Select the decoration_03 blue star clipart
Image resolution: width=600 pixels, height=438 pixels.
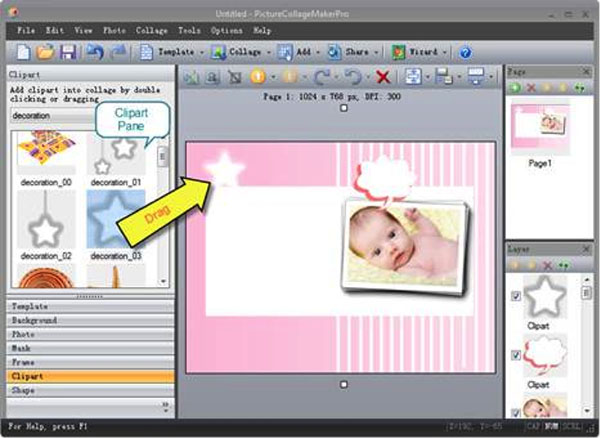point(116,222)
